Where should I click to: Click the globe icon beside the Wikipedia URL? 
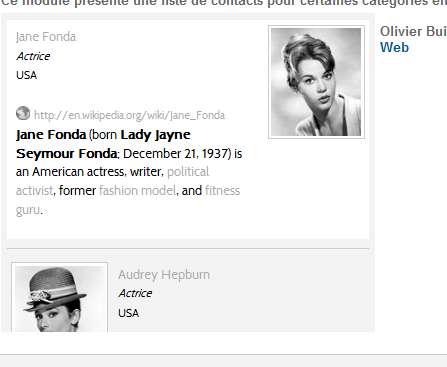pos(23,113)
